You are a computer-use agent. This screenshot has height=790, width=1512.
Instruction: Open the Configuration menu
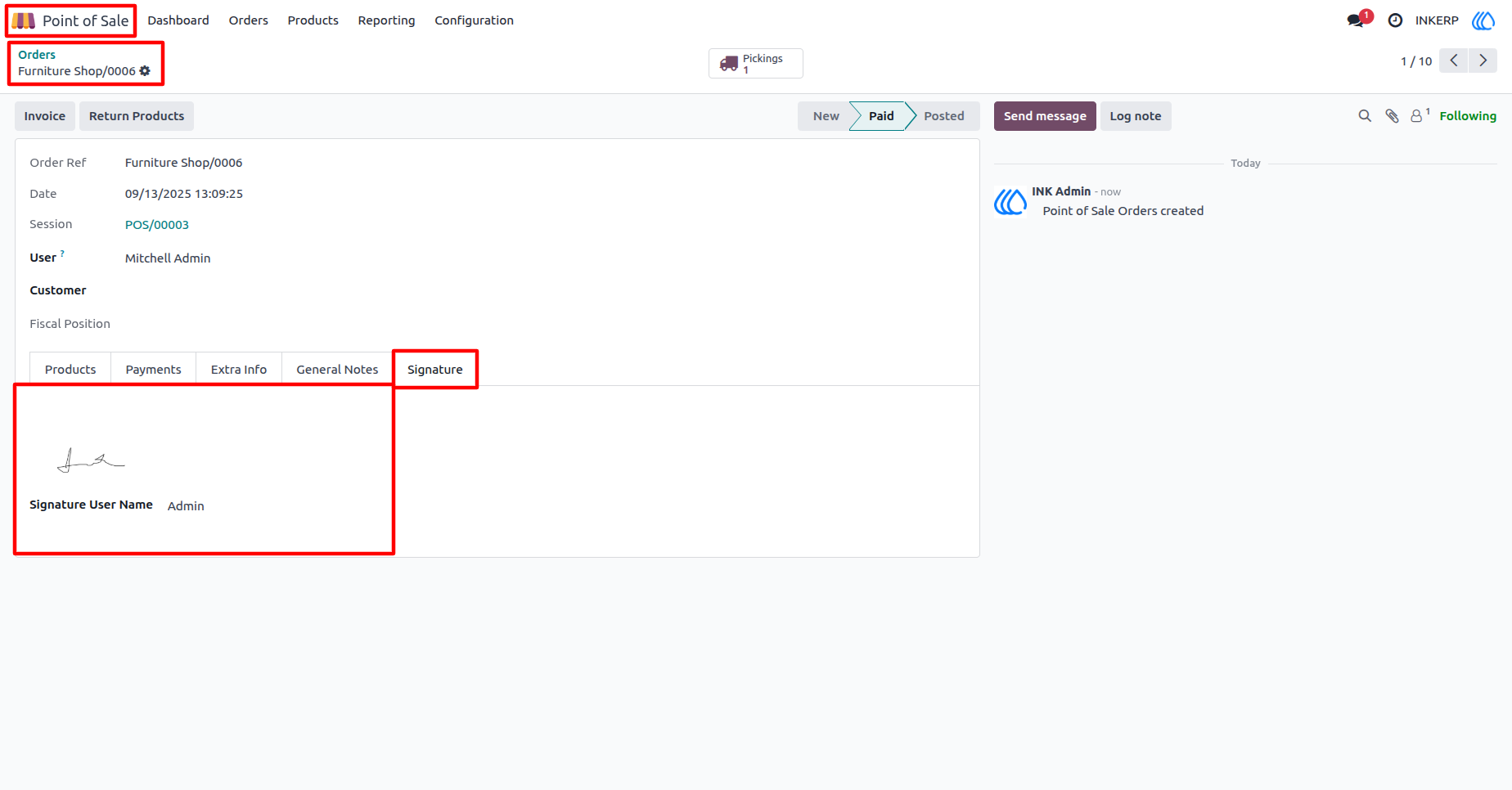click(474, 20)
